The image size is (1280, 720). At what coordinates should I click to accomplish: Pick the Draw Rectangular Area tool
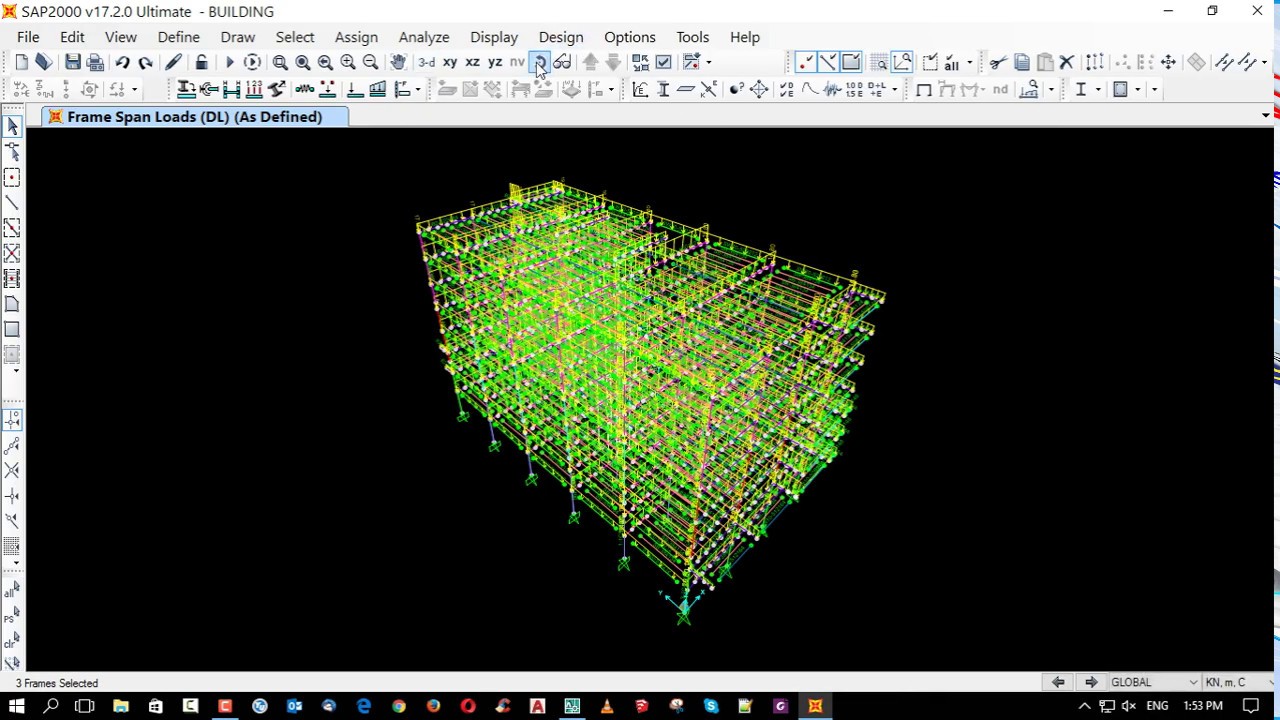point(12,329)
